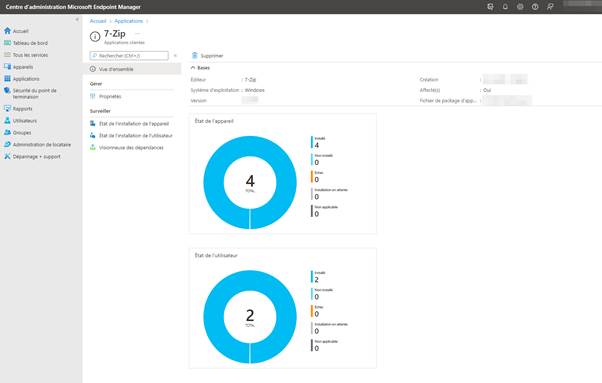Image resolution: width=602 pixels, height=383 pixels.
Task: Open the ellipsis menu next to 7-Zip
Action: (x=137, y=33)
